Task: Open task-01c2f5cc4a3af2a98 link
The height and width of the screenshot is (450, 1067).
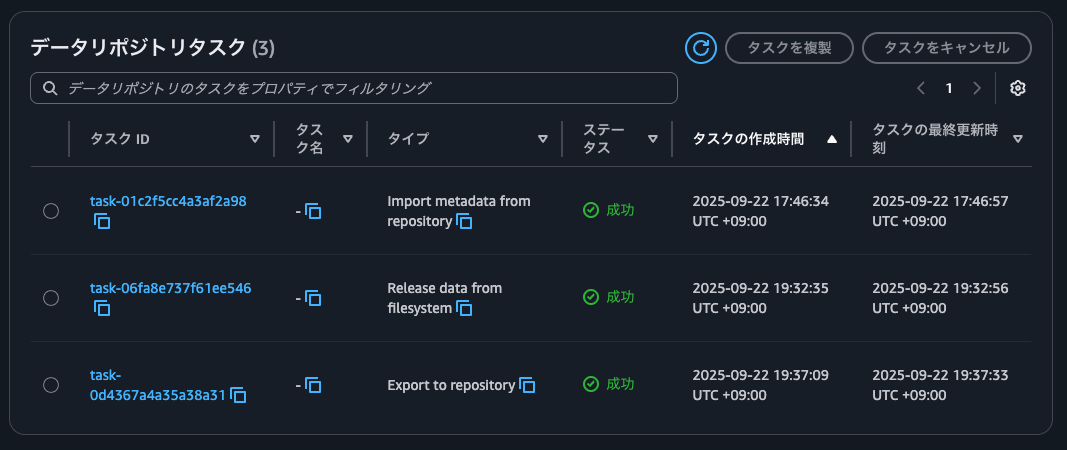Action: (168, 201)
